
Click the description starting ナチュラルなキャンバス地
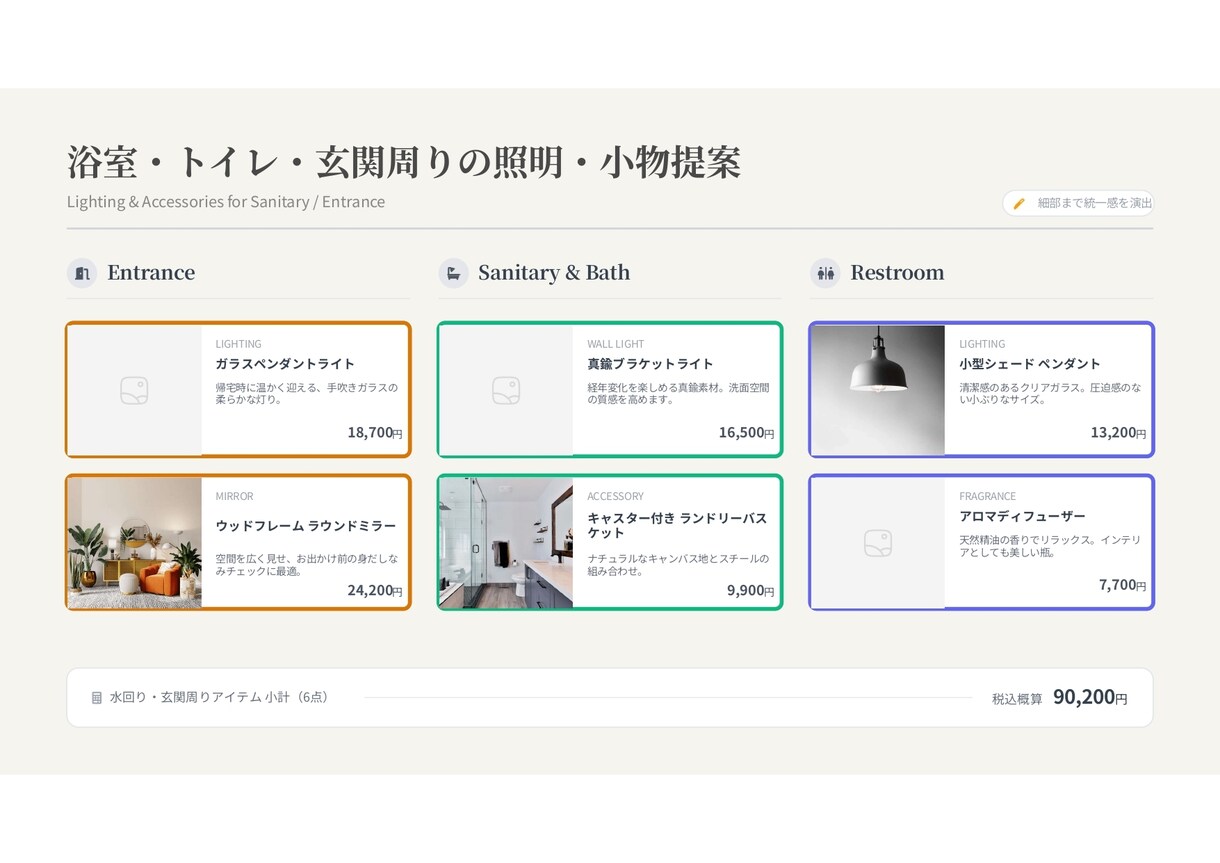coord(678,565)
